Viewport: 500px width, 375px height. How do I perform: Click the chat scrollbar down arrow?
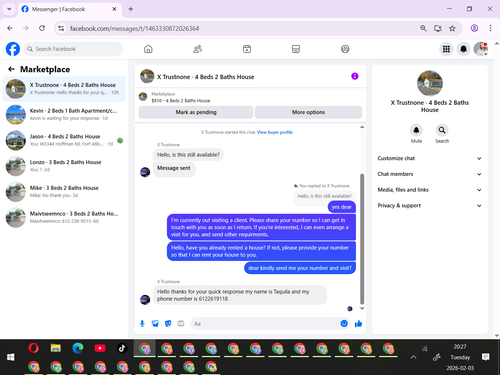pyautogui.click(x=362, y=309)
